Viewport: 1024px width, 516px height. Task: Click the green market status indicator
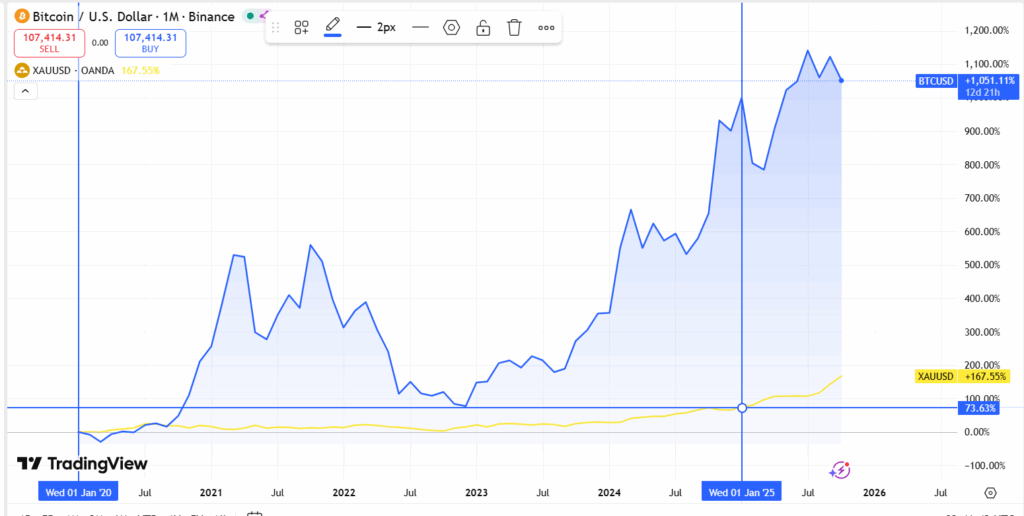click(250, 16)
